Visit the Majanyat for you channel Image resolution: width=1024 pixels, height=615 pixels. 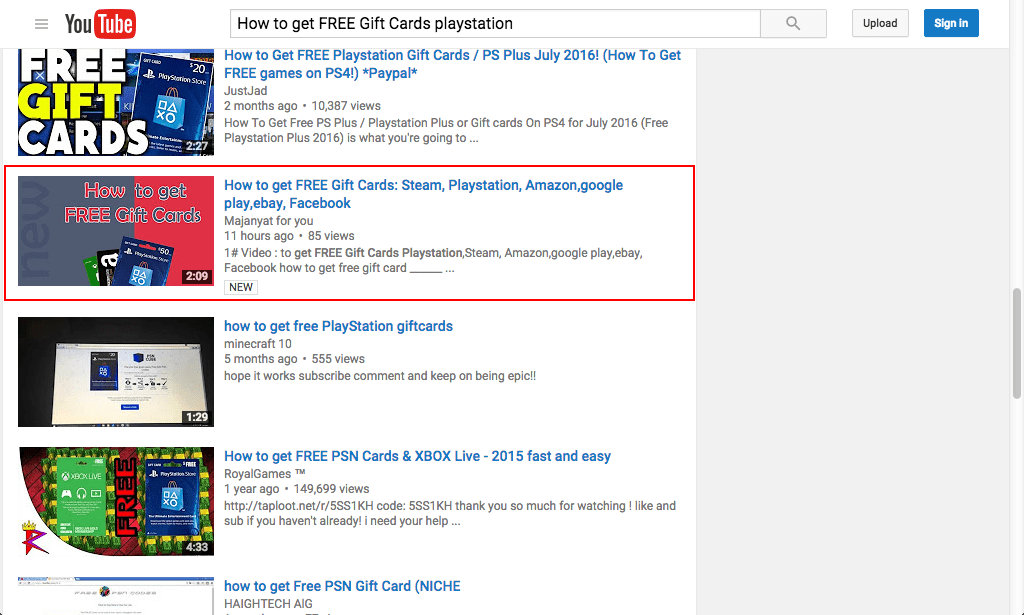(268, 221)
